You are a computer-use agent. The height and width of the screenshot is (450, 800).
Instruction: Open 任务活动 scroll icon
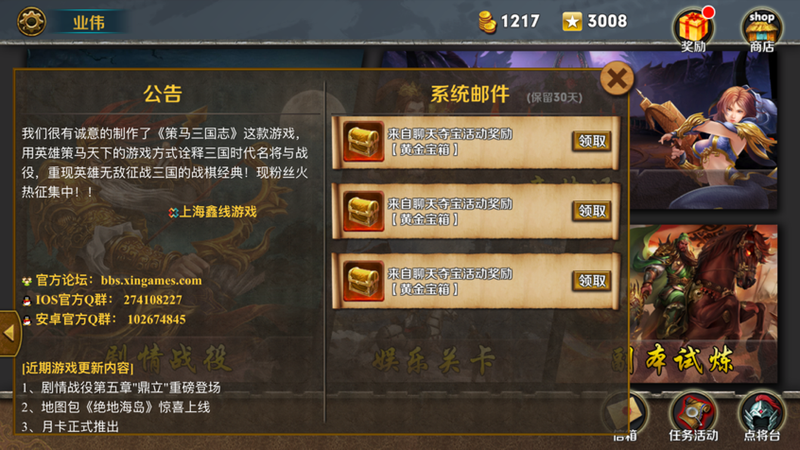693,416
